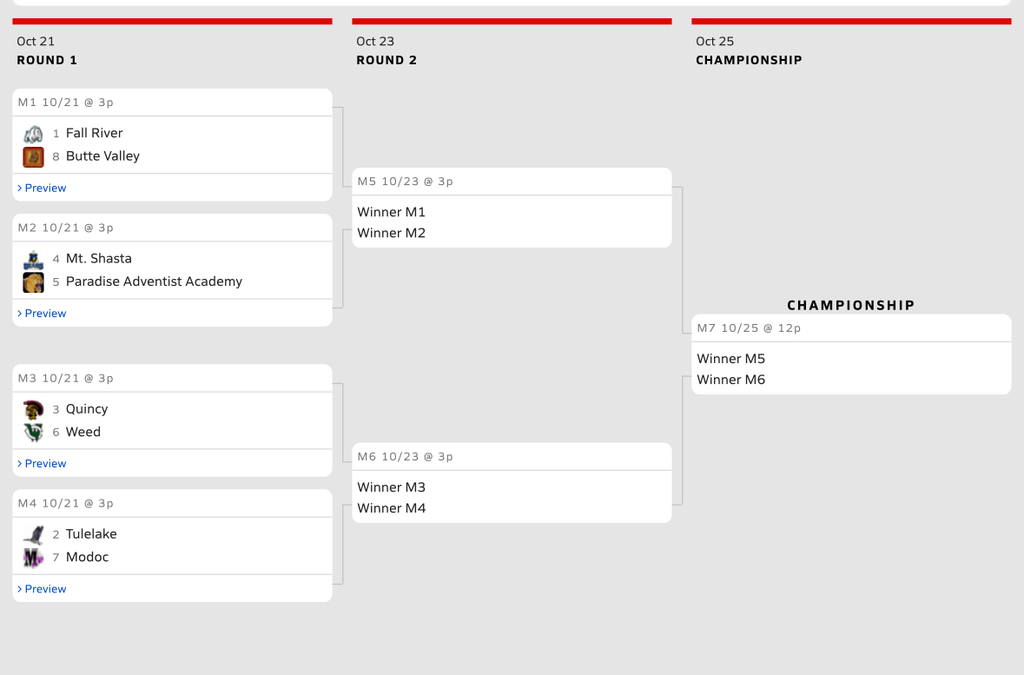
Task: Open Preview for match M3
Action: click(45, 463)
